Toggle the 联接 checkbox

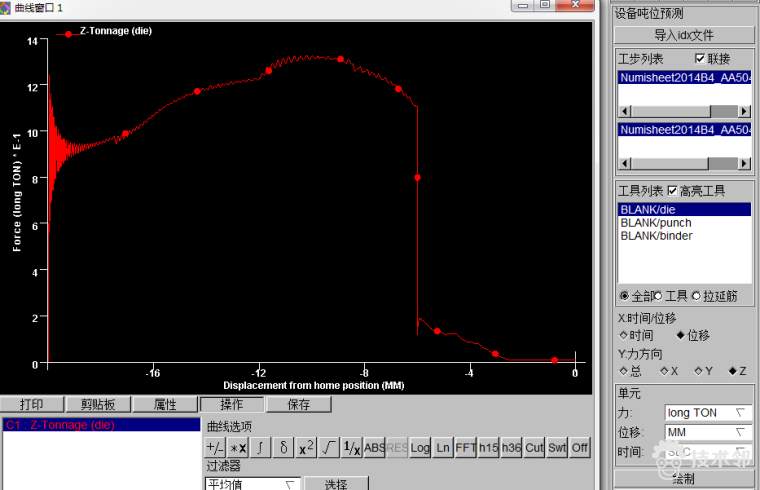click(x=700, y=59)
